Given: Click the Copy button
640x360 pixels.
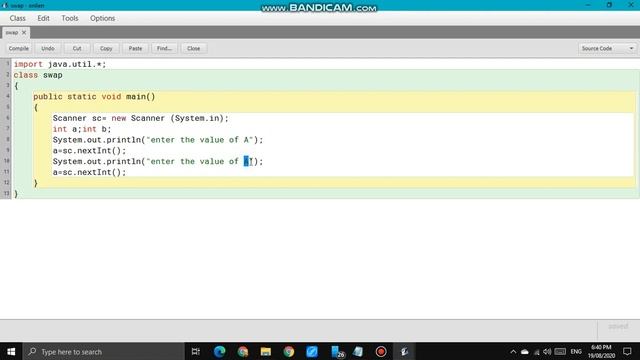Looking at the screenshot, I should coord(106,48).
